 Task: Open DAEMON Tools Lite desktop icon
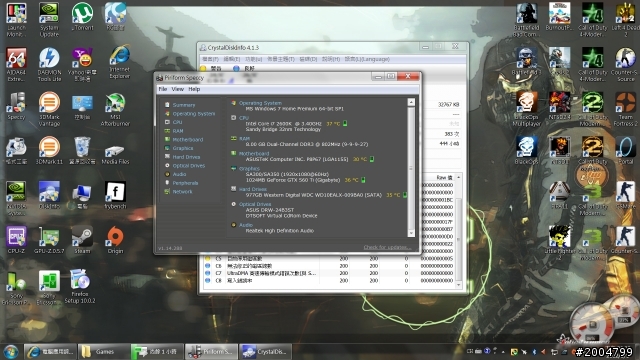[49, 64]
